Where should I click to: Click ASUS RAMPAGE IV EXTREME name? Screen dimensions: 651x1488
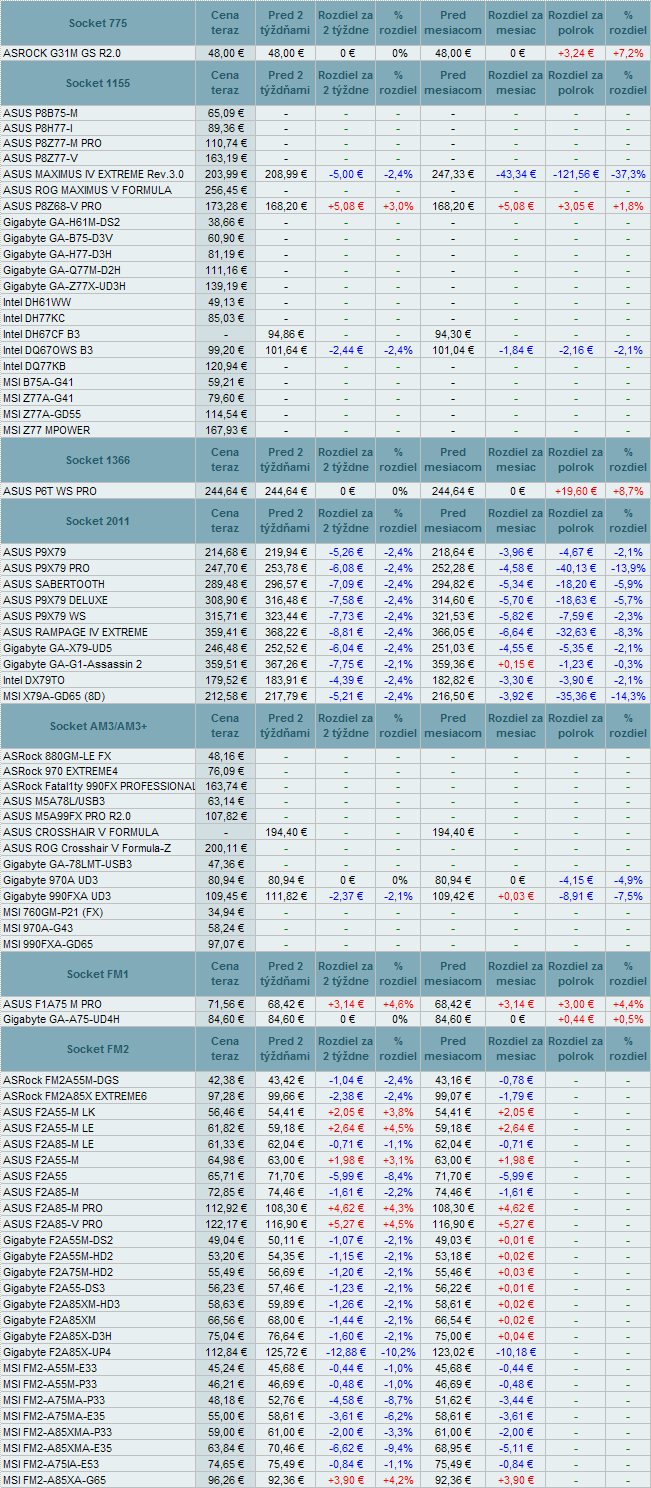(x=75, y=631)
